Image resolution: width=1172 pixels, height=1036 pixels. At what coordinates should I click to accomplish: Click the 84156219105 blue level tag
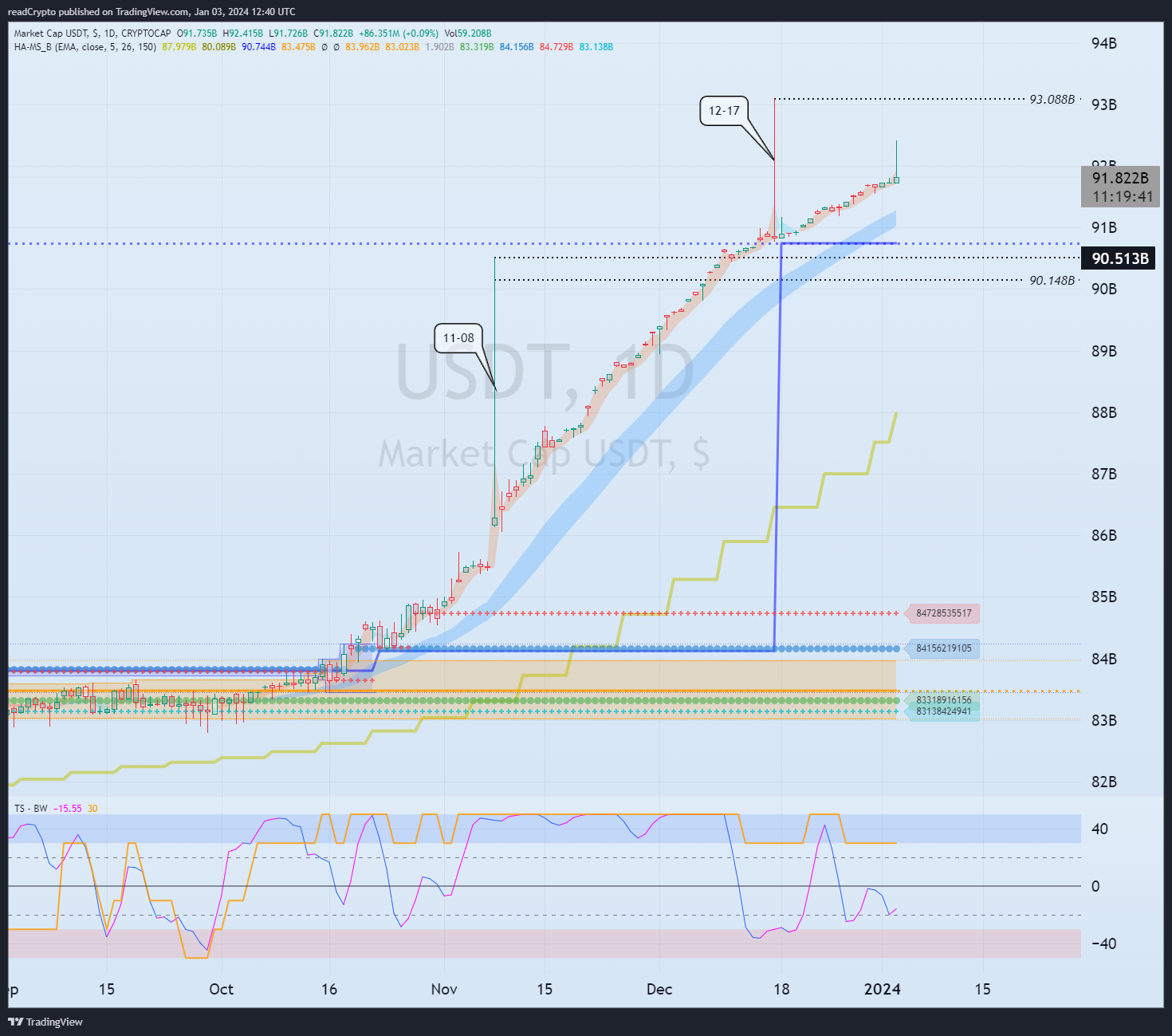[944, 648]
